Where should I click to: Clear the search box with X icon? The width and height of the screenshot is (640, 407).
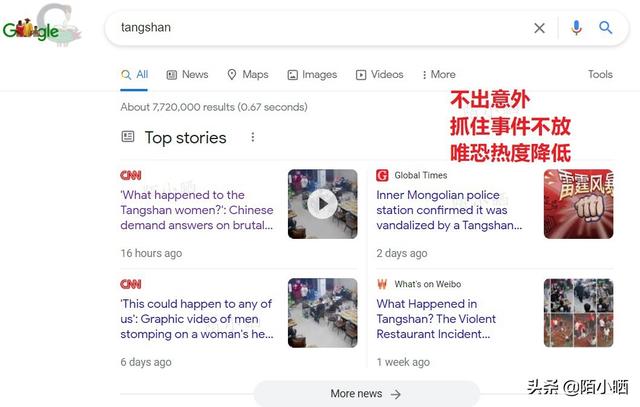coord(539,28)
